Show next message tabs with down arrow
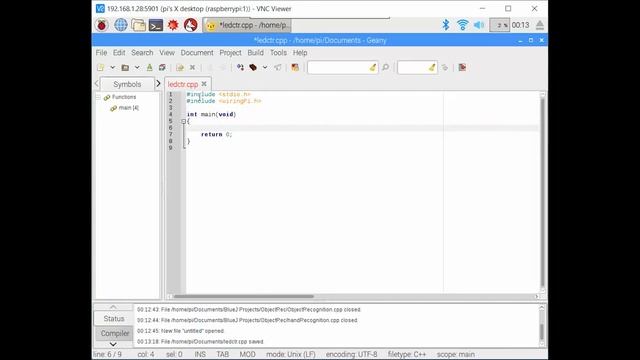 point(113,344)
